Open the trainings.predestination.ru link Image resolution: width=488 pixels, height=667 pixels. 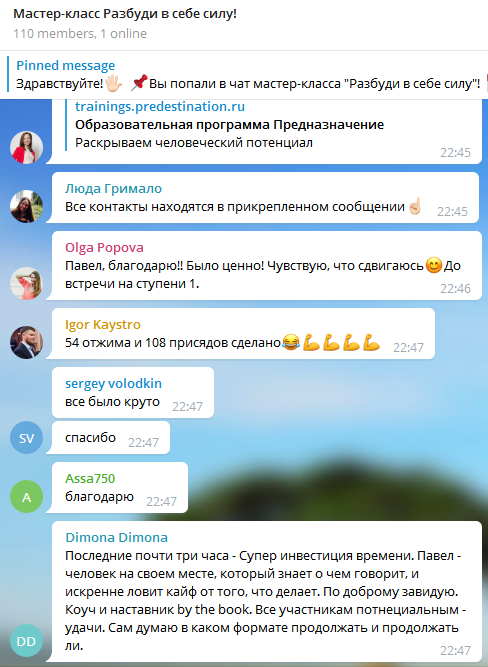tap(160, 106)
